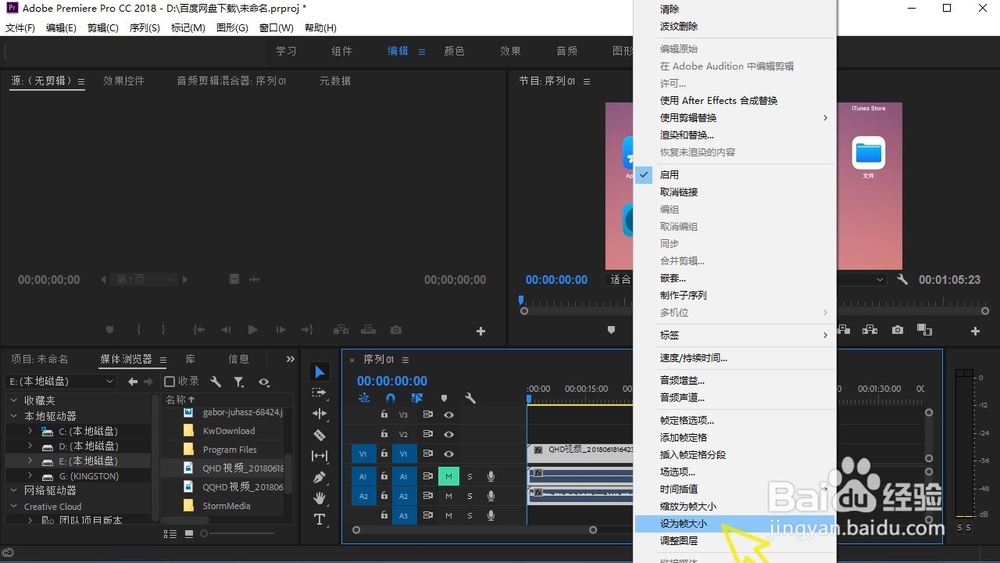The height and width of the screenshot is (563, 1000).
Task: Open source monitor button editor plus
Action: pos(481,331)
